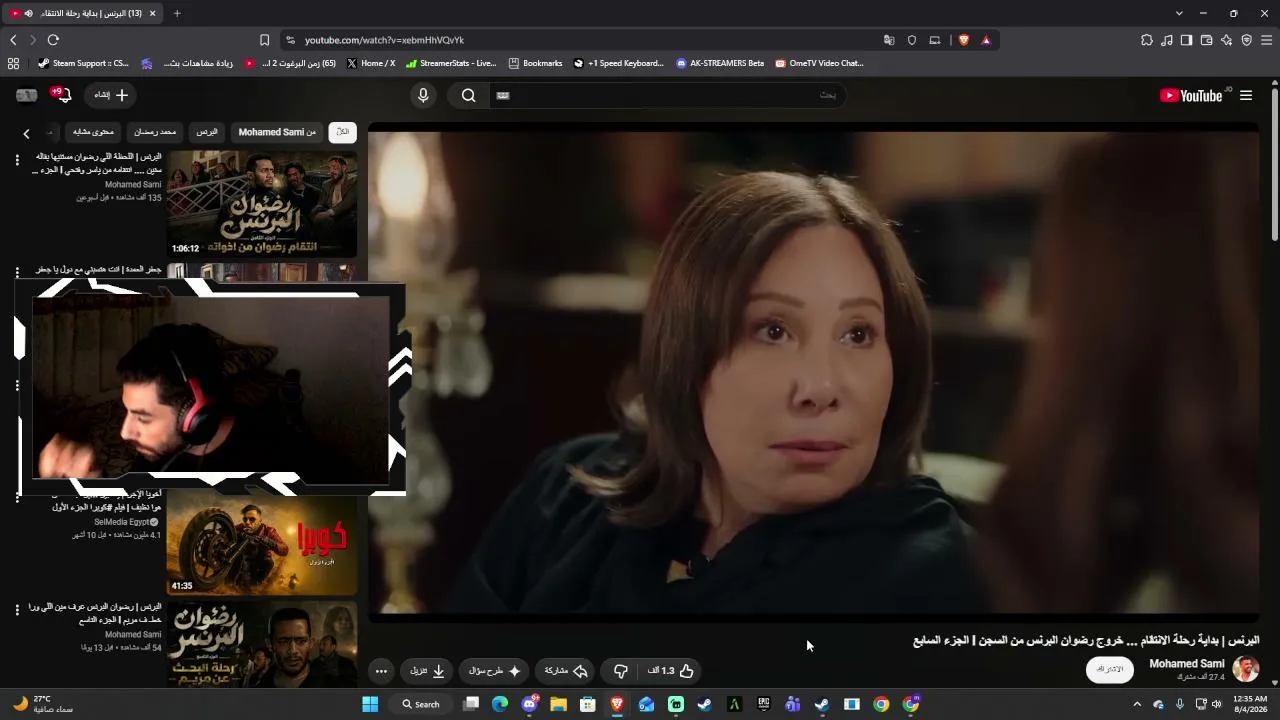The width and height of the screenshot is (1280, 720).
Task: Open Steam Support bookmark
Action: click(83, 63)
